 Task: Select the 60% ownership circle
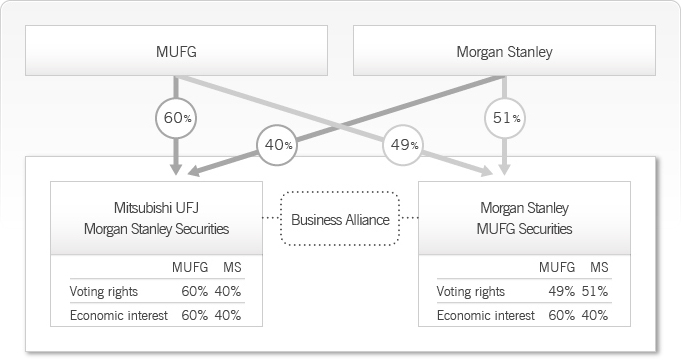click(x=176, y=118)
